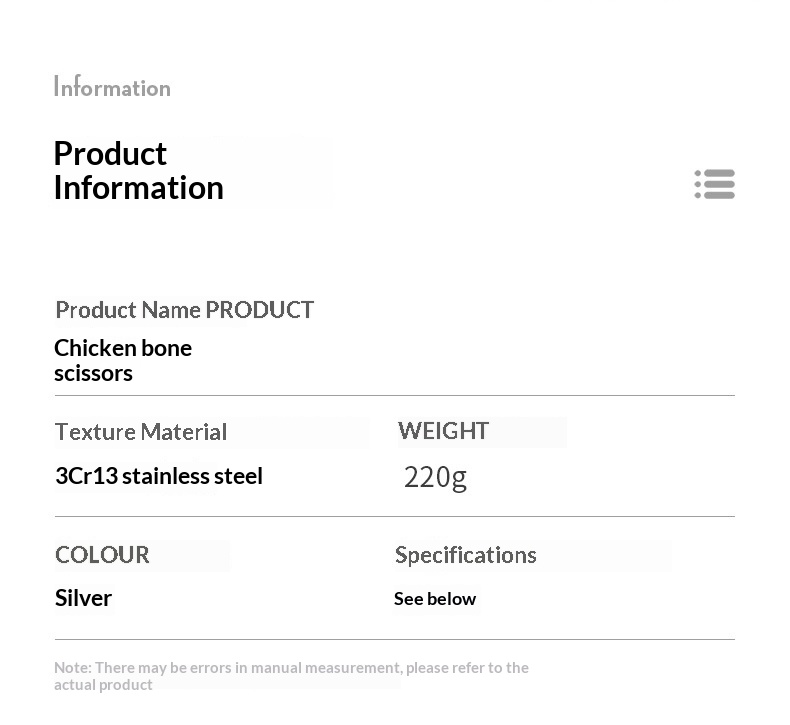Select the 'Product Information' heading
Image resolution: width=790 pixels, height=725 pixels.
pyautogui.click(x=138, y=171)
